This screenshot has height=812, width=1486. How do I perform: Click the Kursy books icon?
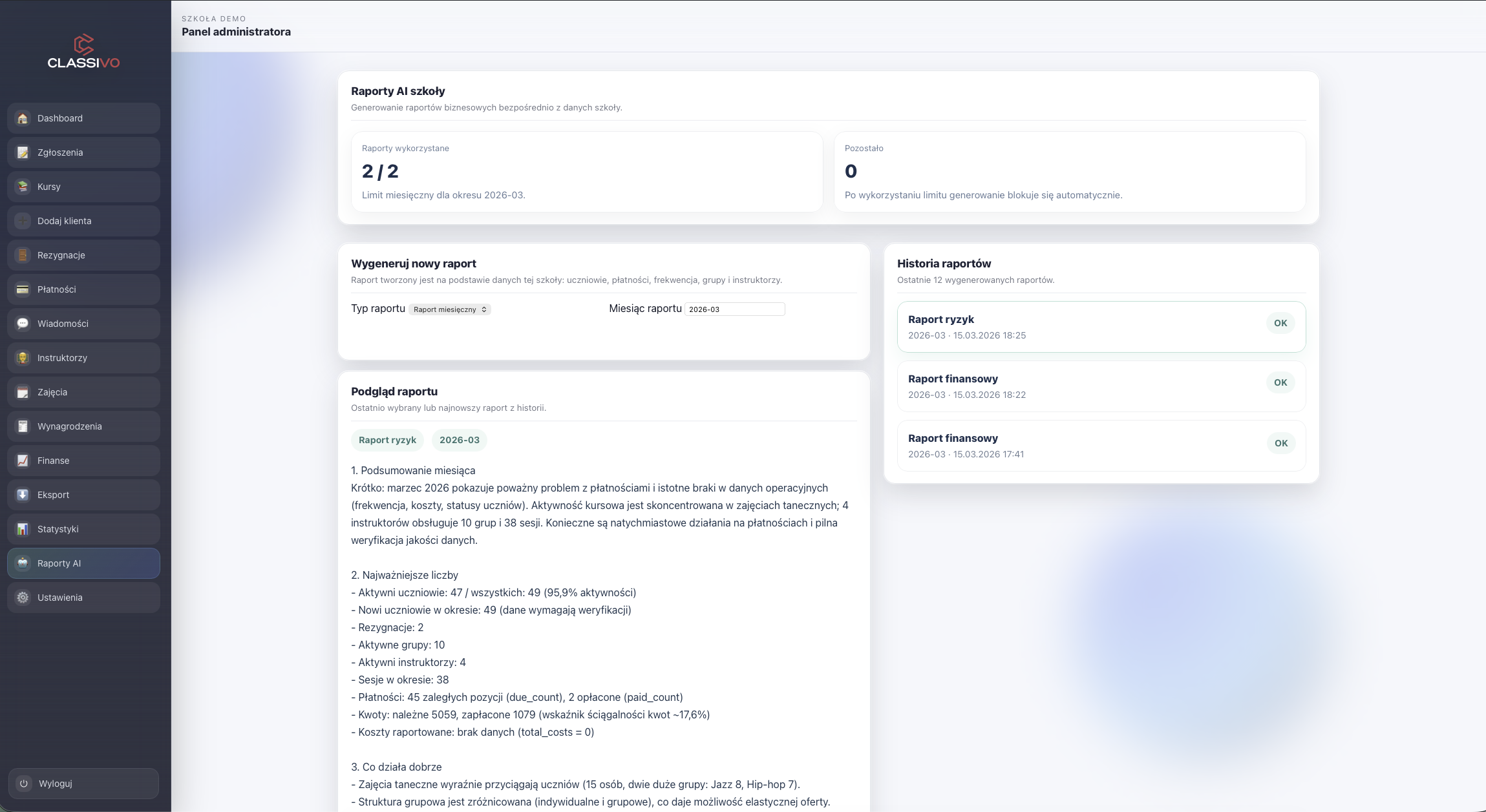(x=23, y=187)
